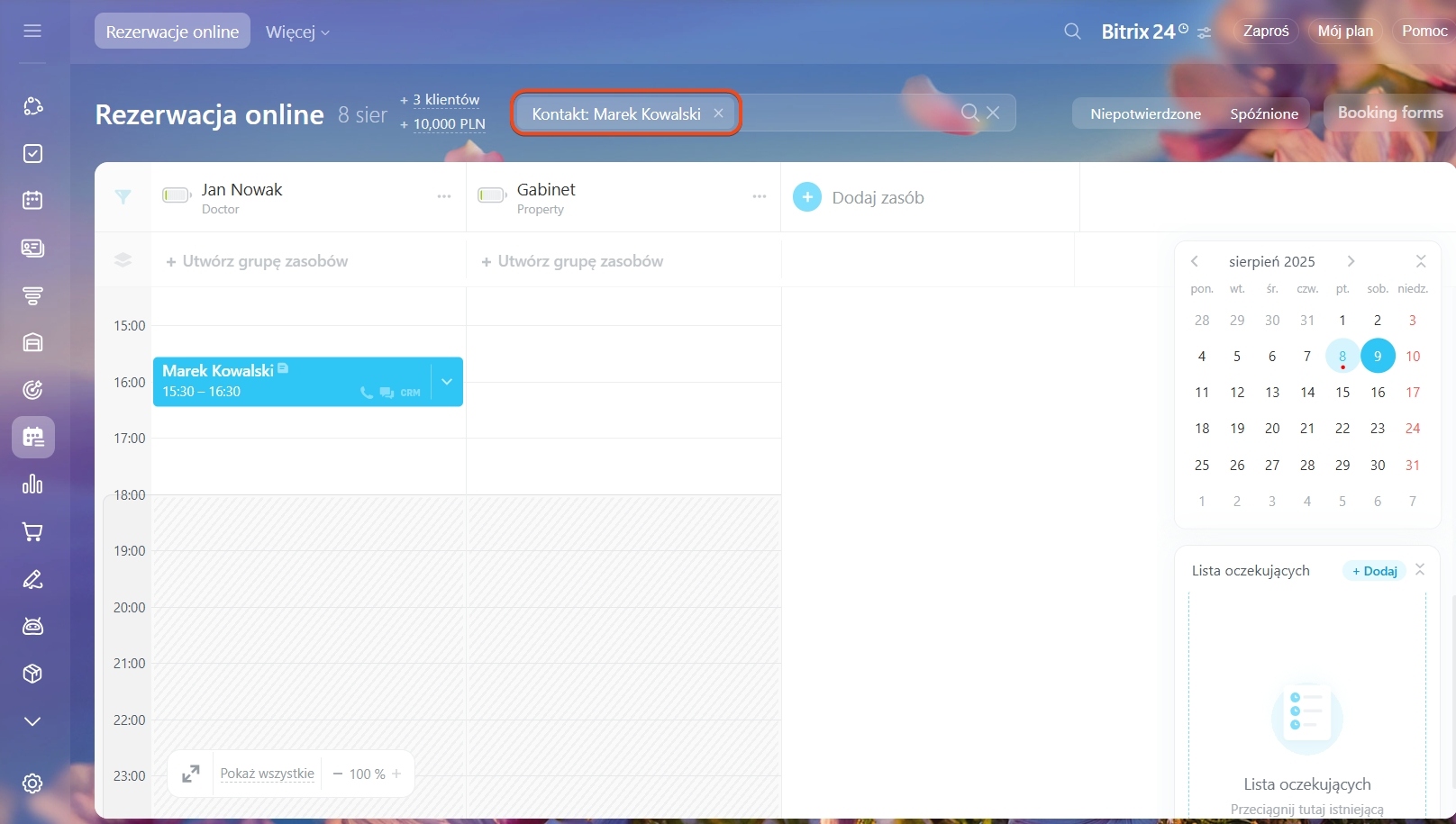This screenshot has width=1456, height=824.
Task: Click the magnifier icon in the top bar
Action: pyautogui.click(x=1072, y=32)
